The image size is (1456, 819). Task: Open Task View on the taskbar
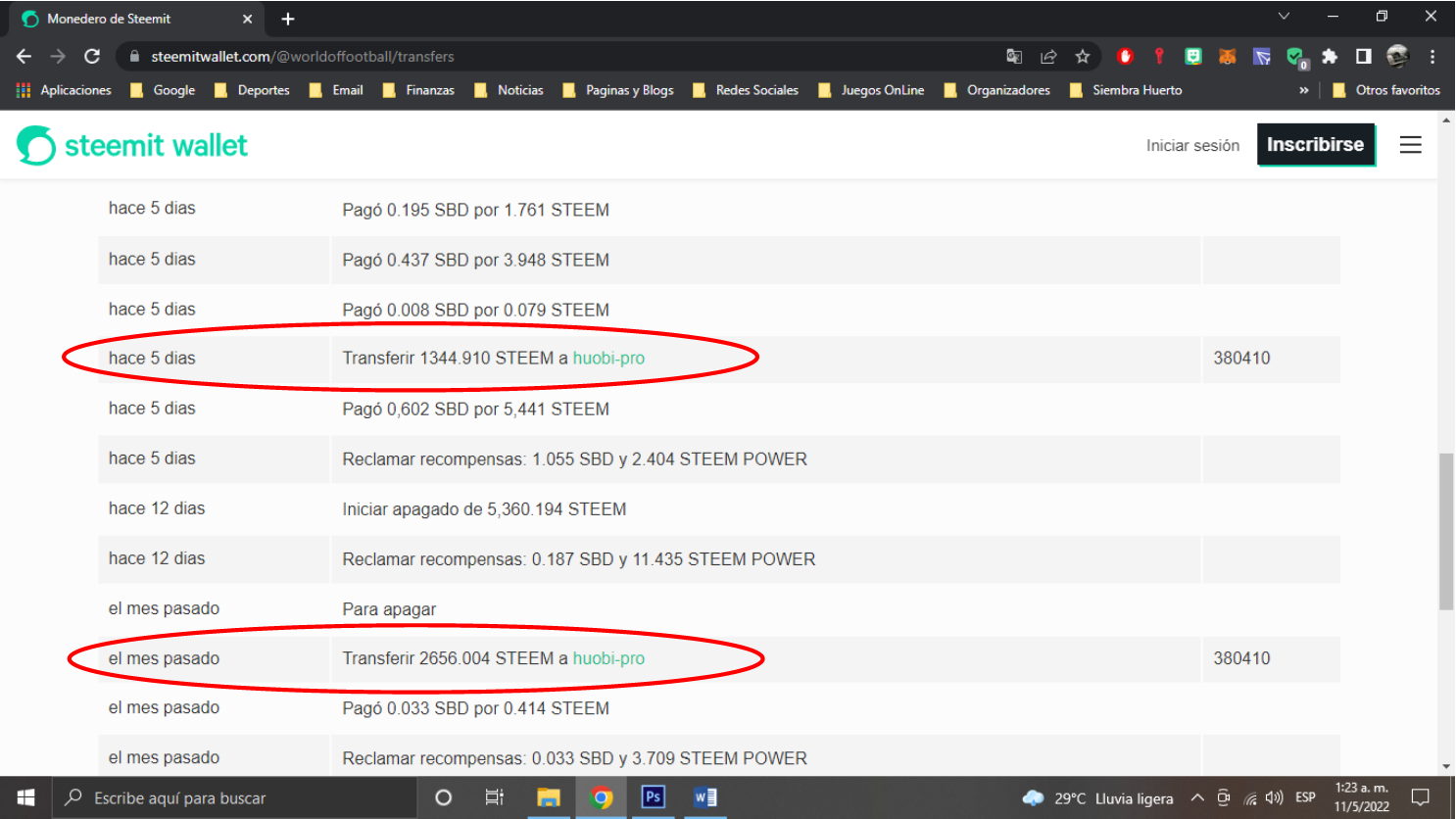[495, 797]
